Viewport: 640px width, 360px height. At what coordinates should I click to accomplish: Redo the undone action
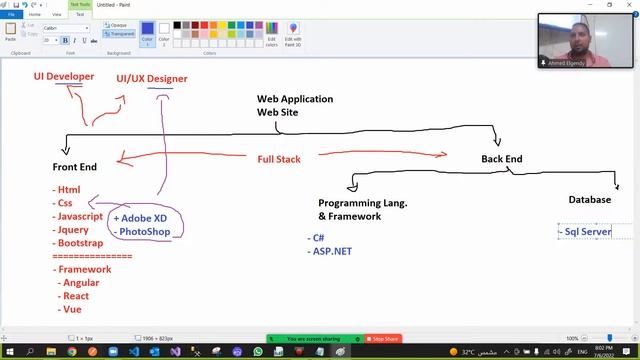[x=33, y=5]
